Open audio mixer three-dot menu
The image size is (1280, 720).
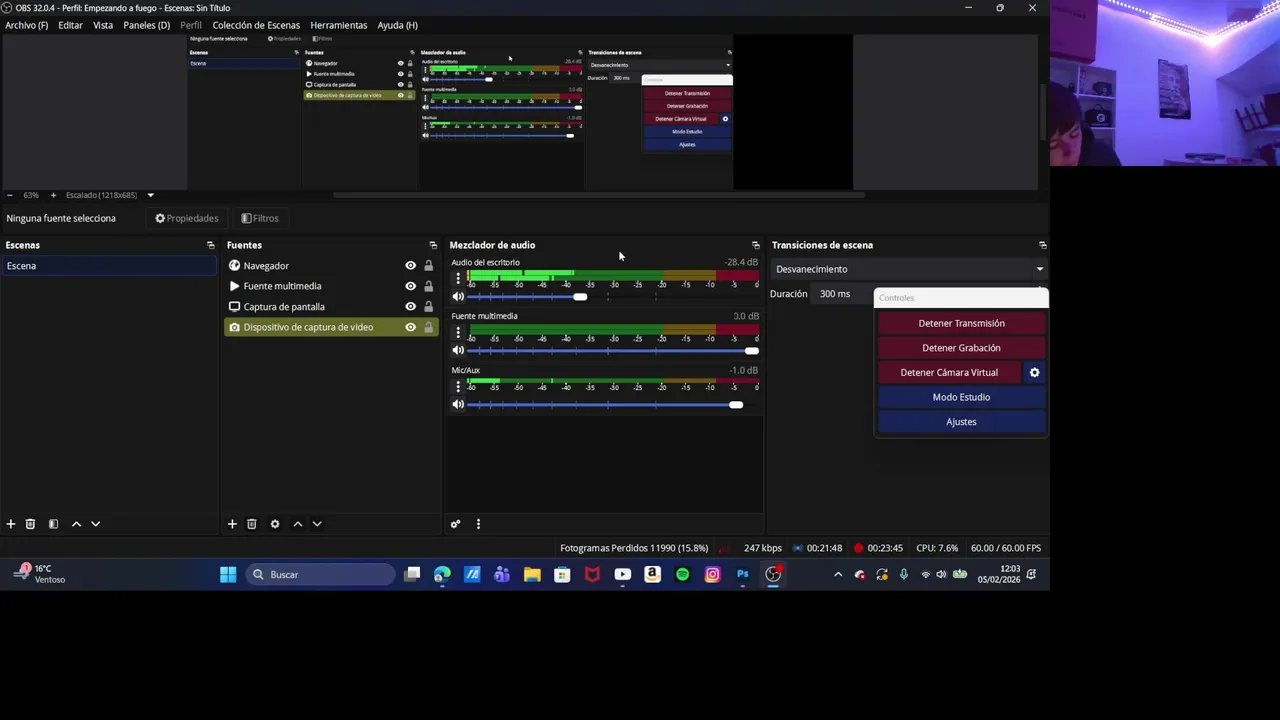click(x=478, y=524)
